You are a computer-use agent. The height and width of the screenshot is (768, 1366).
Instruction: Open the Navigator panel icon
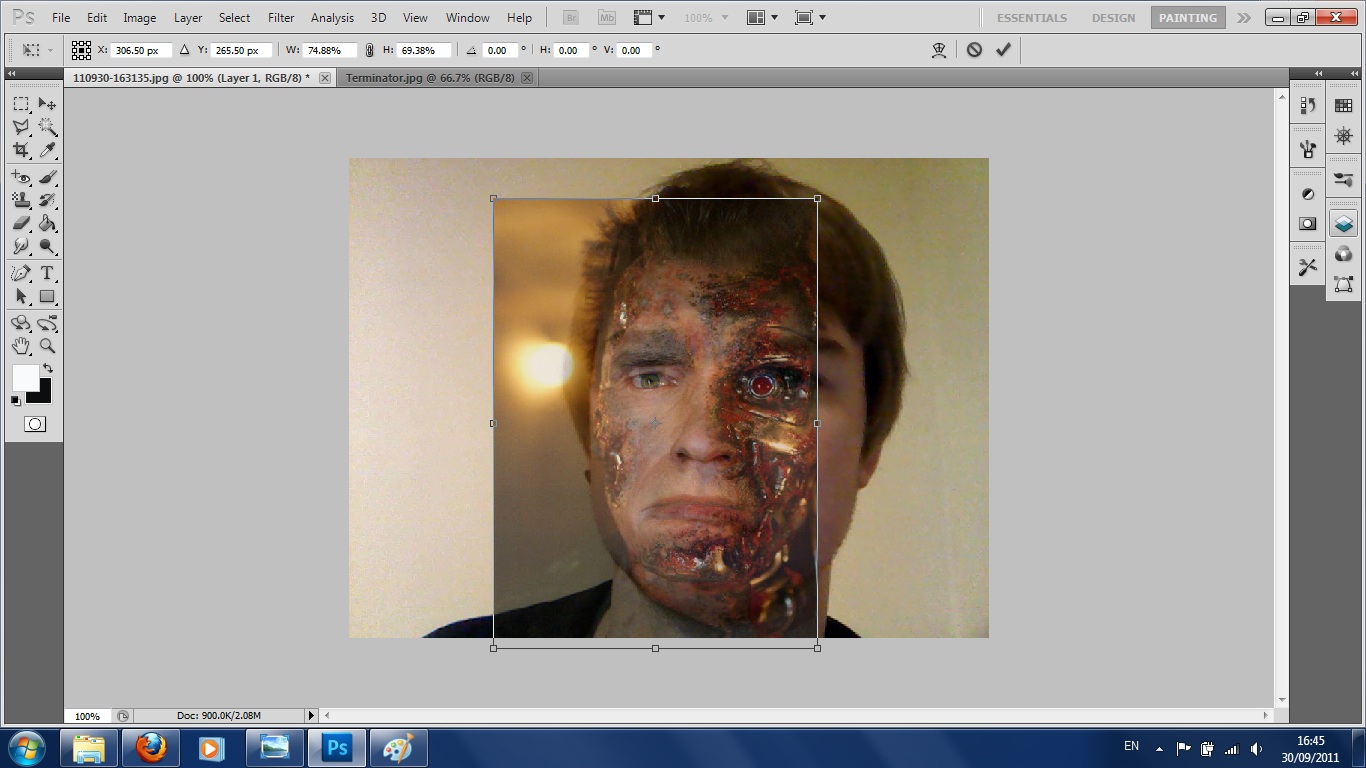click(1343, 136)
